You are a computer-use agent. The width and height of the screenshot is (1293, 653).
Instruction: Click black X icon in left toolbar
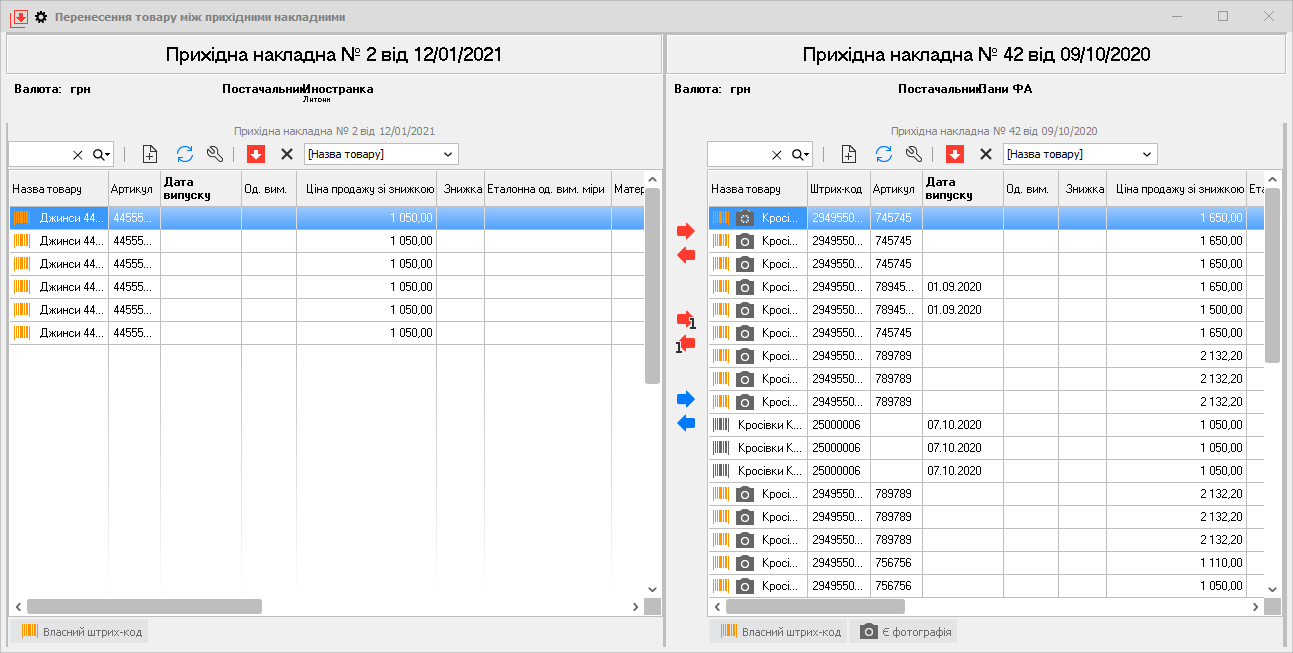(287, 154)
